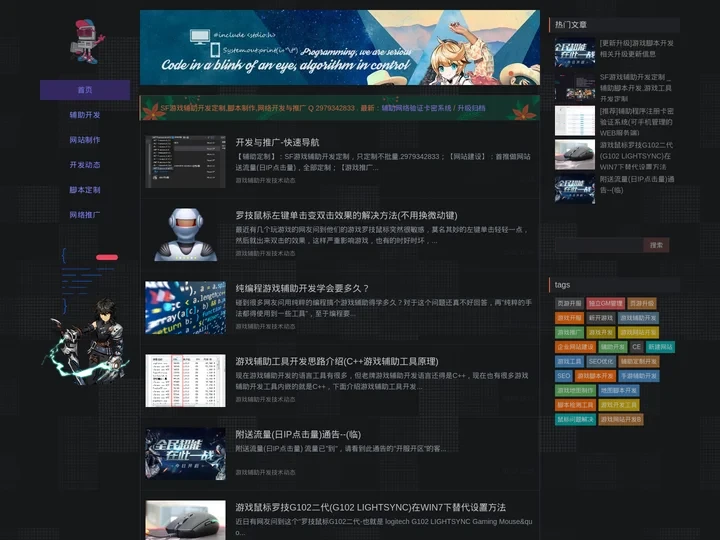Select the 鼠标问题解决 tag

point(575,419)
